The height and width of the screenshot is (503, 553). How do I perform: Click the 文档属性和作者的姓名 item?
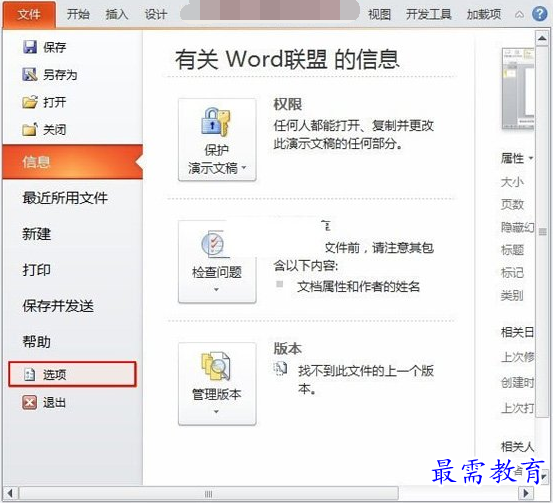pyautogui.click(x=358, y=286)
